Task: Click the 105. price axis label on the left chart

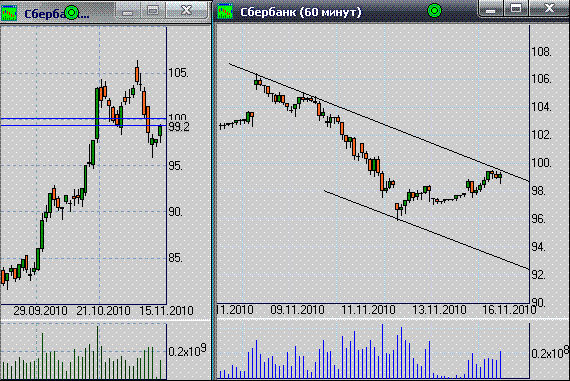Action: pyautogui.click(x=178, y=73)
